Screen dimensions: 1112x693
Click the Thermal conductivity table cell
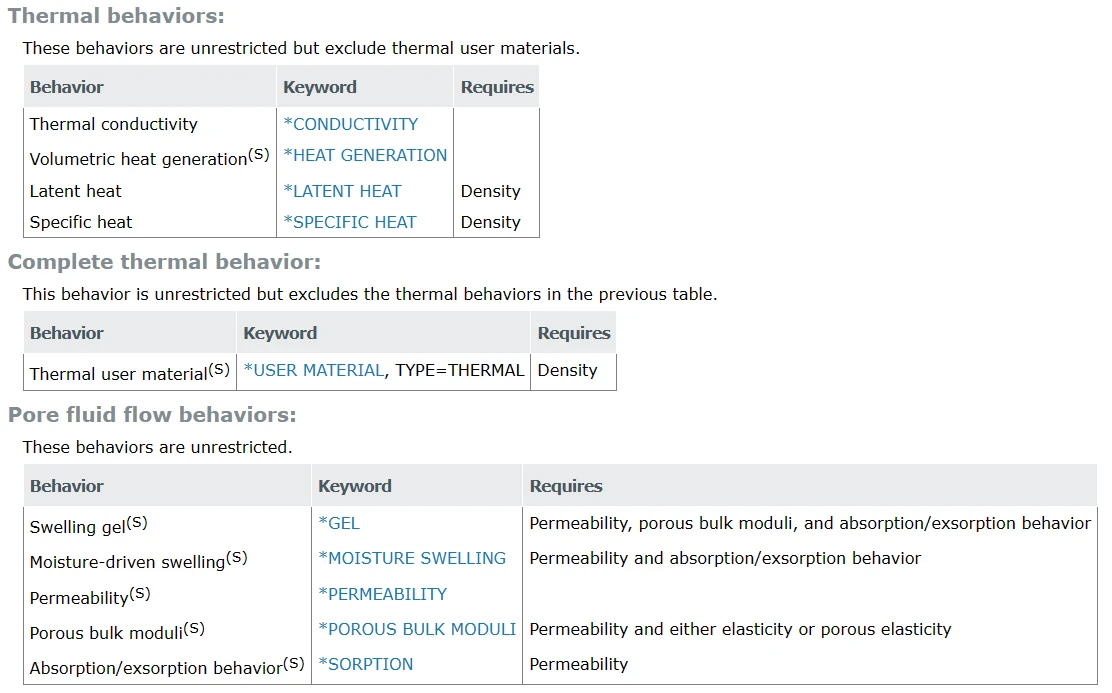[113, 124]
